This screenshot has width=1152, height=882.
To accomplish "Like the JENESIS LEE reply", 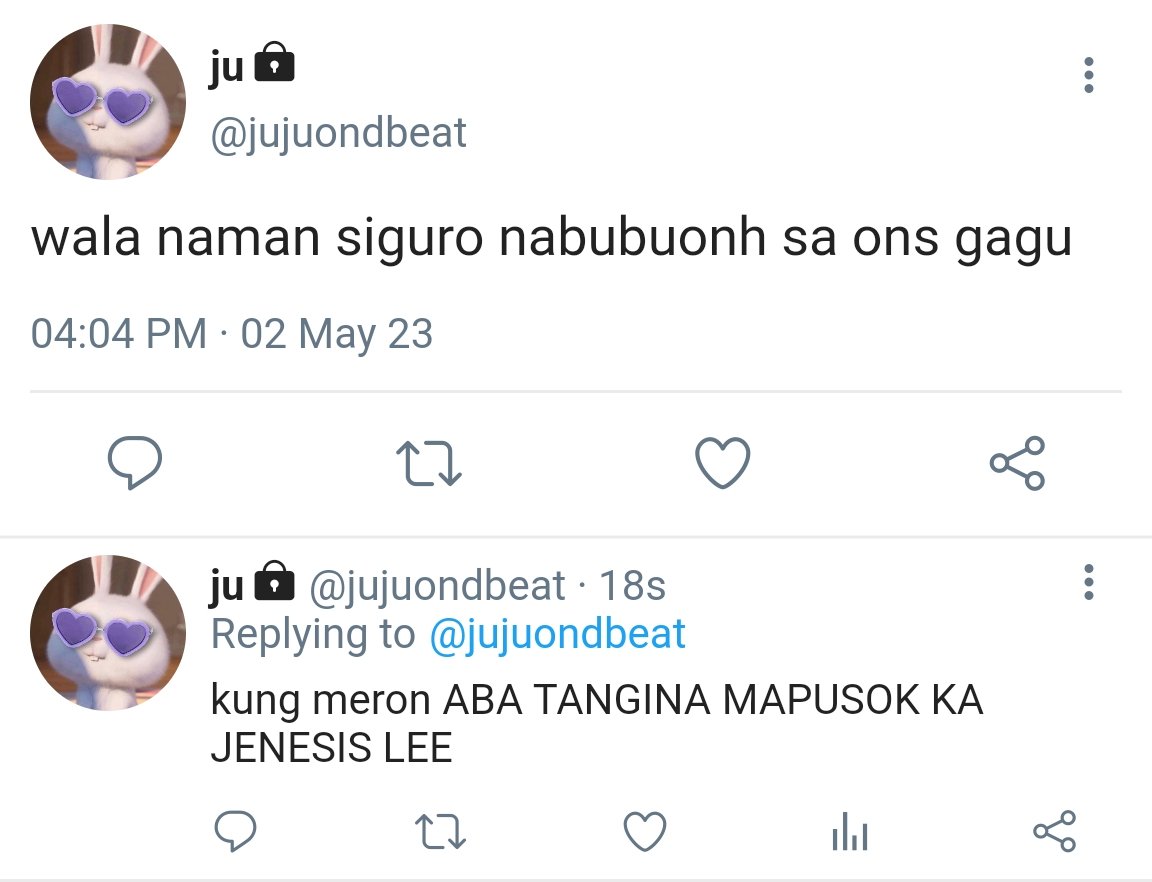I will pos(645,831).
